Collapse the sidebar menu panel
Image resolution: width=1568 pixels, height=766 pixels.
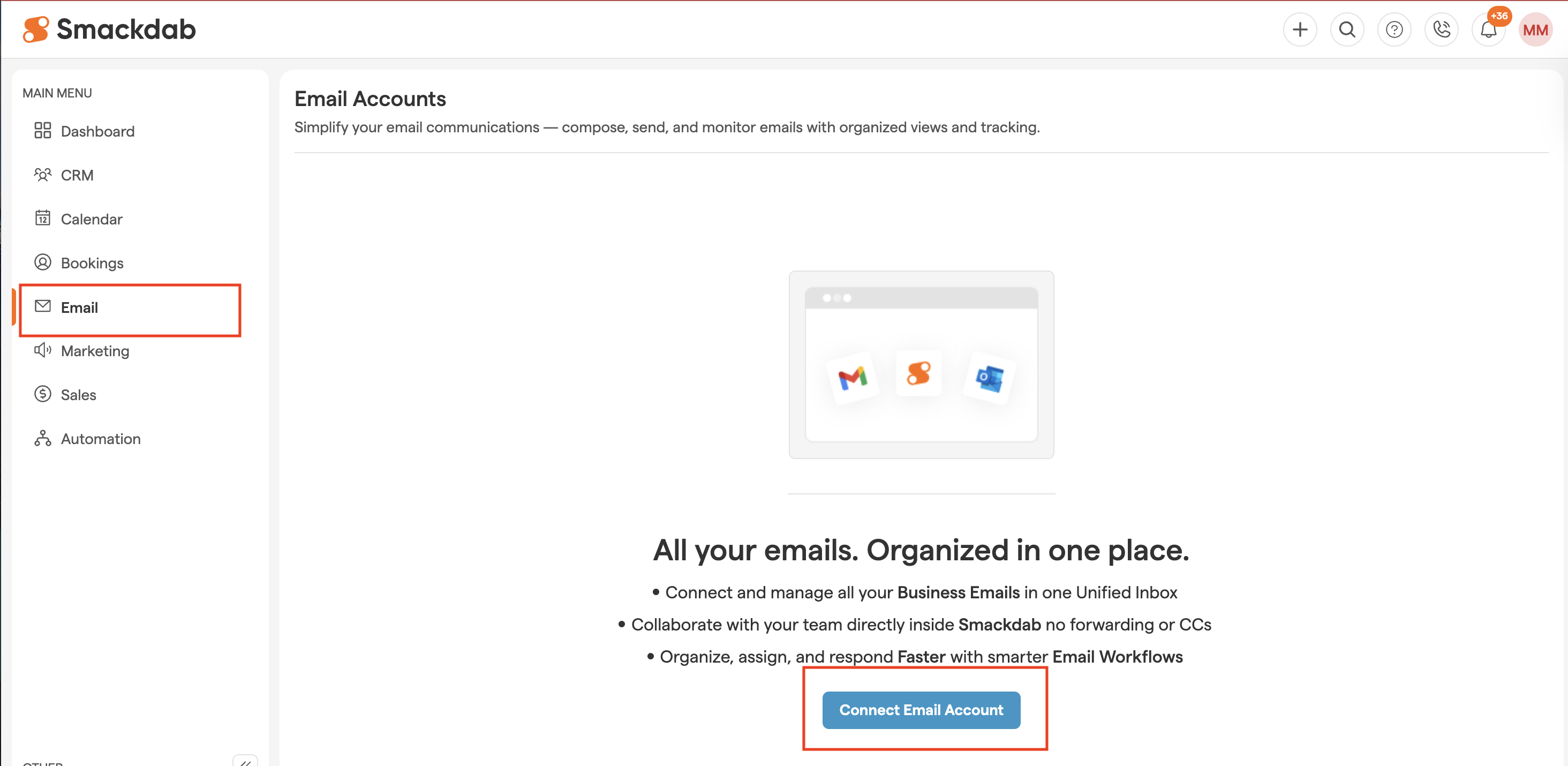[x=245, y=761]
